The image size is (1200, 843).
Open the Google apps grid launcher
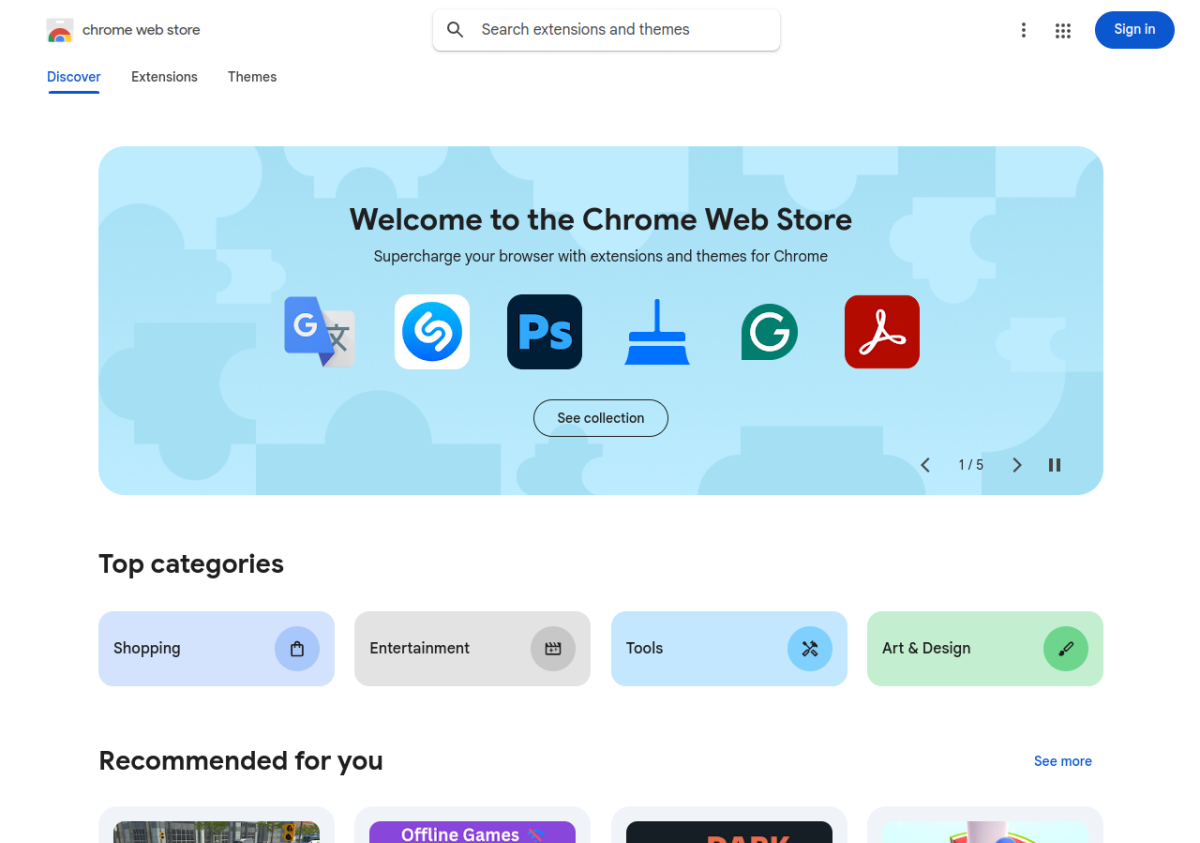point(1063,31)
